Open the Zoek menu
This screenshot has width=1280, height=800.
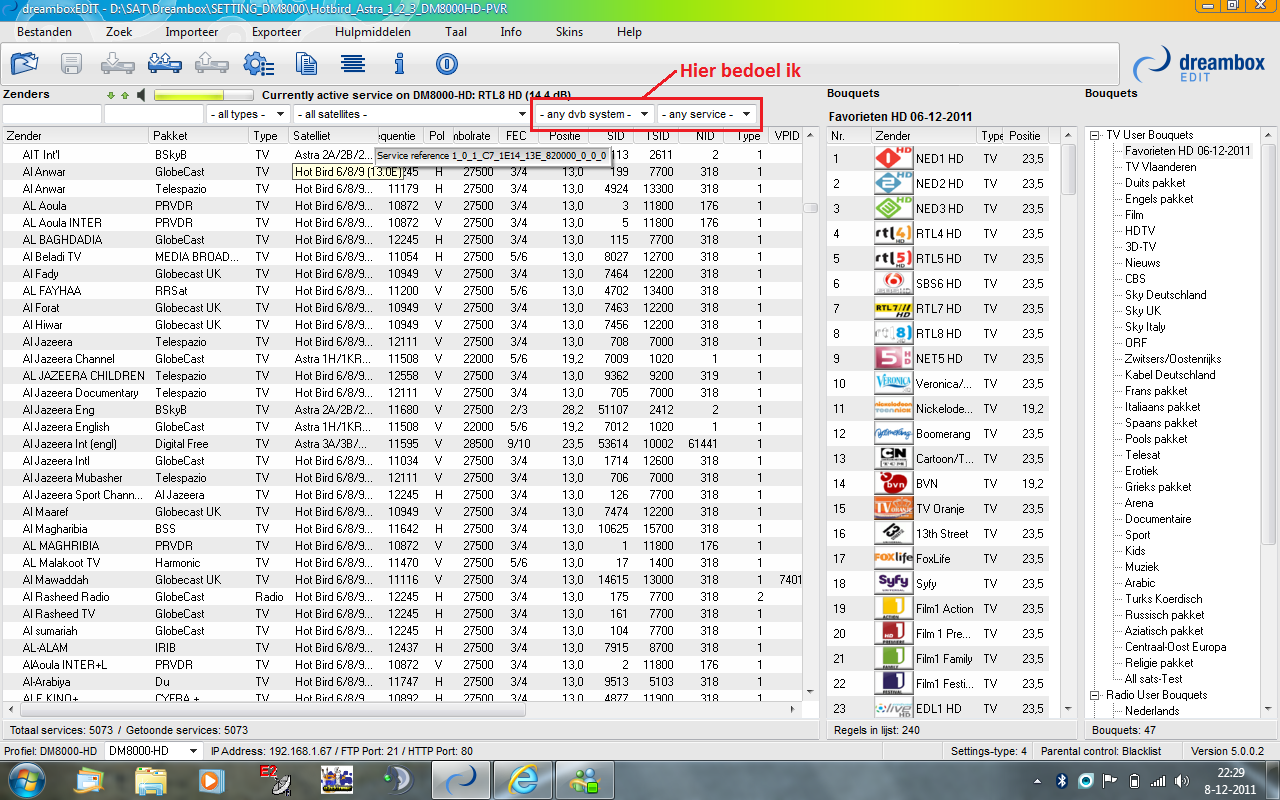(x=119, y=32)
